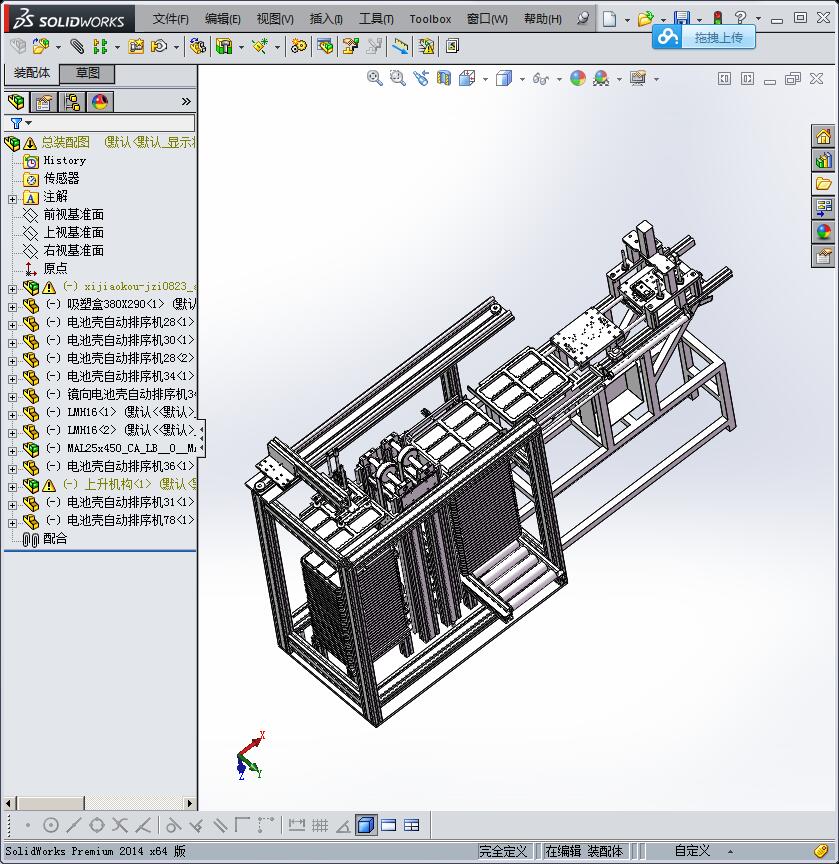Toggle the Hide/Show Items glasses icon
839x864 pixels.
541,78
